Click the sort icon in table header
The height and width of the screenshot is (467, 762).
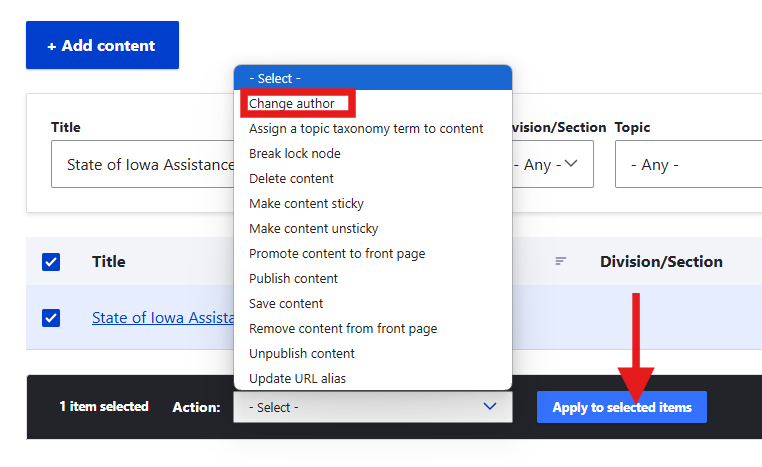(x=561, y=262)
